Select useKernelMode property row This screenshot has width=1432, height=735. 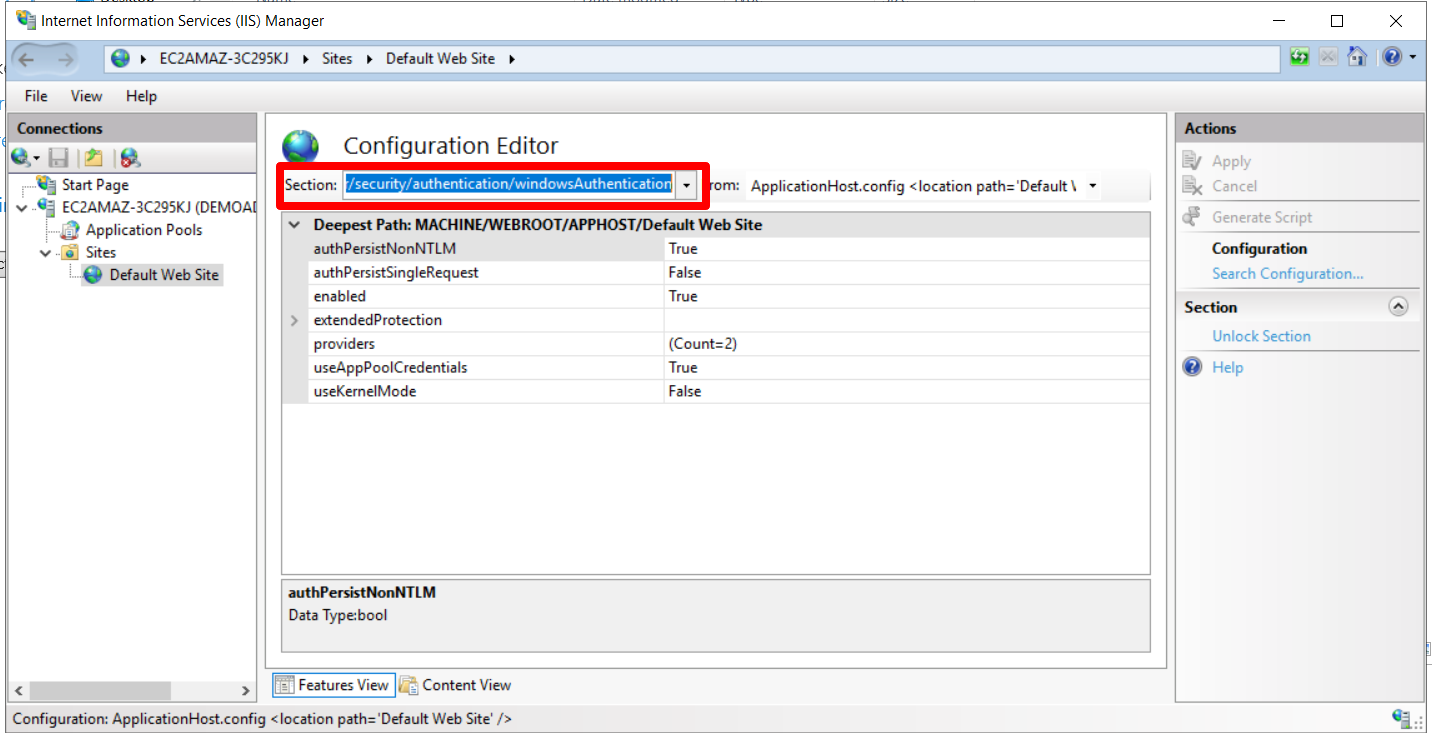(x=716, y=392)
